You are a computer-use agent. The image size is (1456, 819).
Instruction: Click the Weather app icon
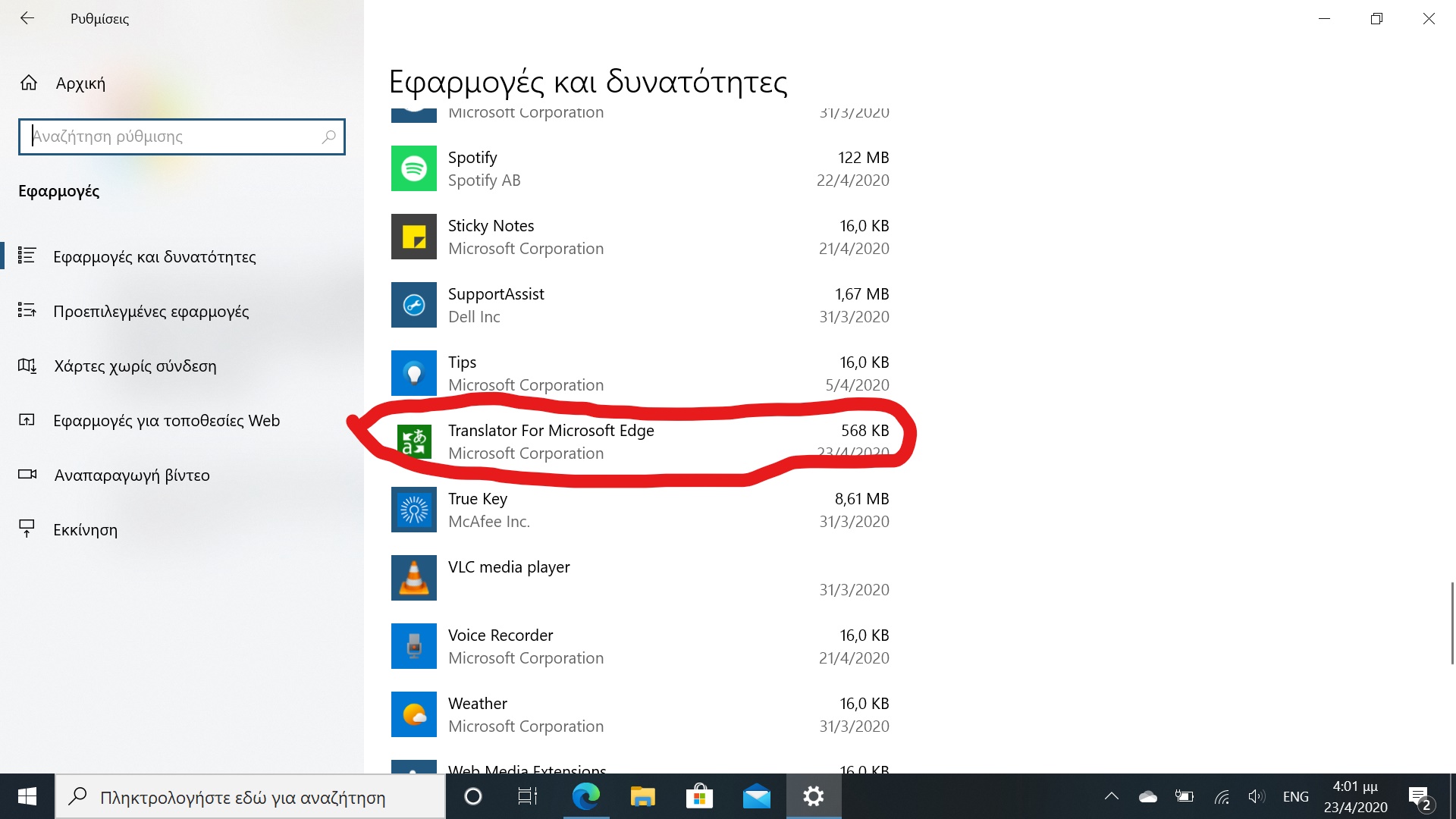[413, 714]
